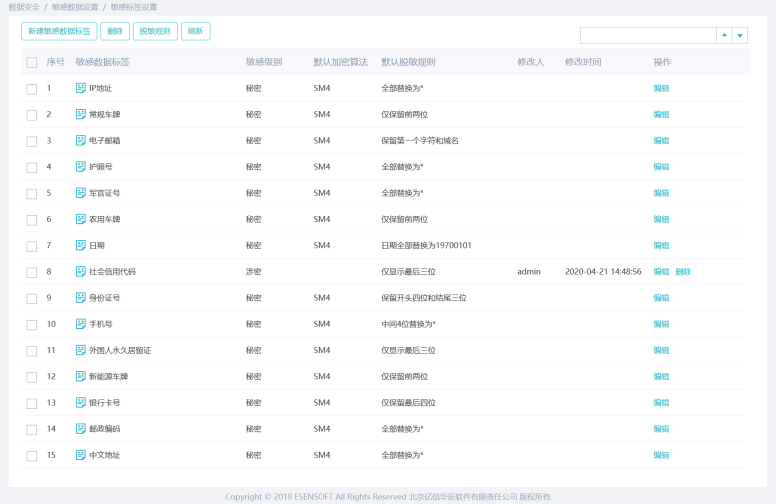This screenshot has height=504, width=776.
Task: Click the IP地址 label icon
Action: click(x=81, y=88)
